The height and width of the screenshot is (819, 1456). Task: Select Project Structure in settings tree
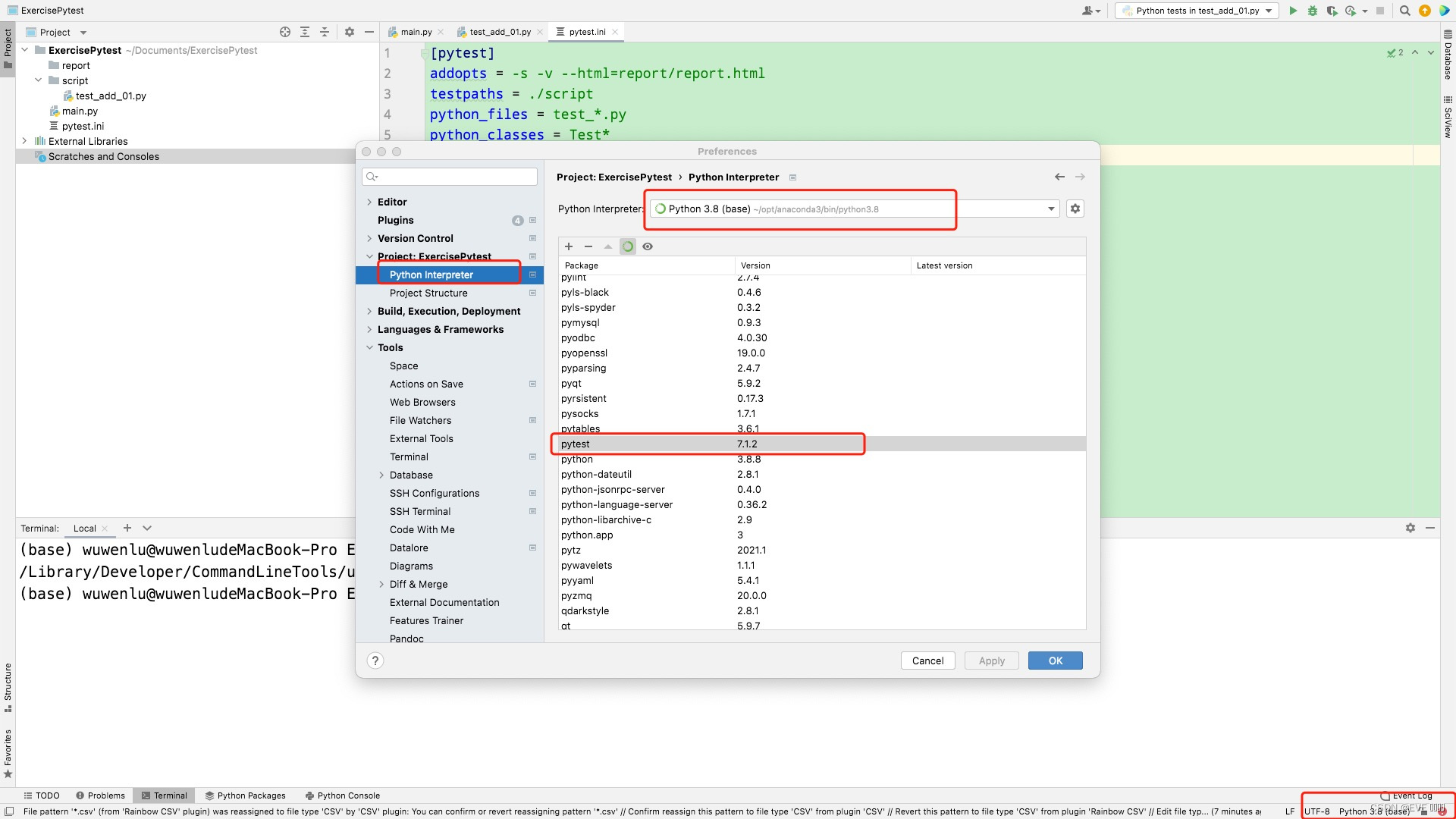428,293
